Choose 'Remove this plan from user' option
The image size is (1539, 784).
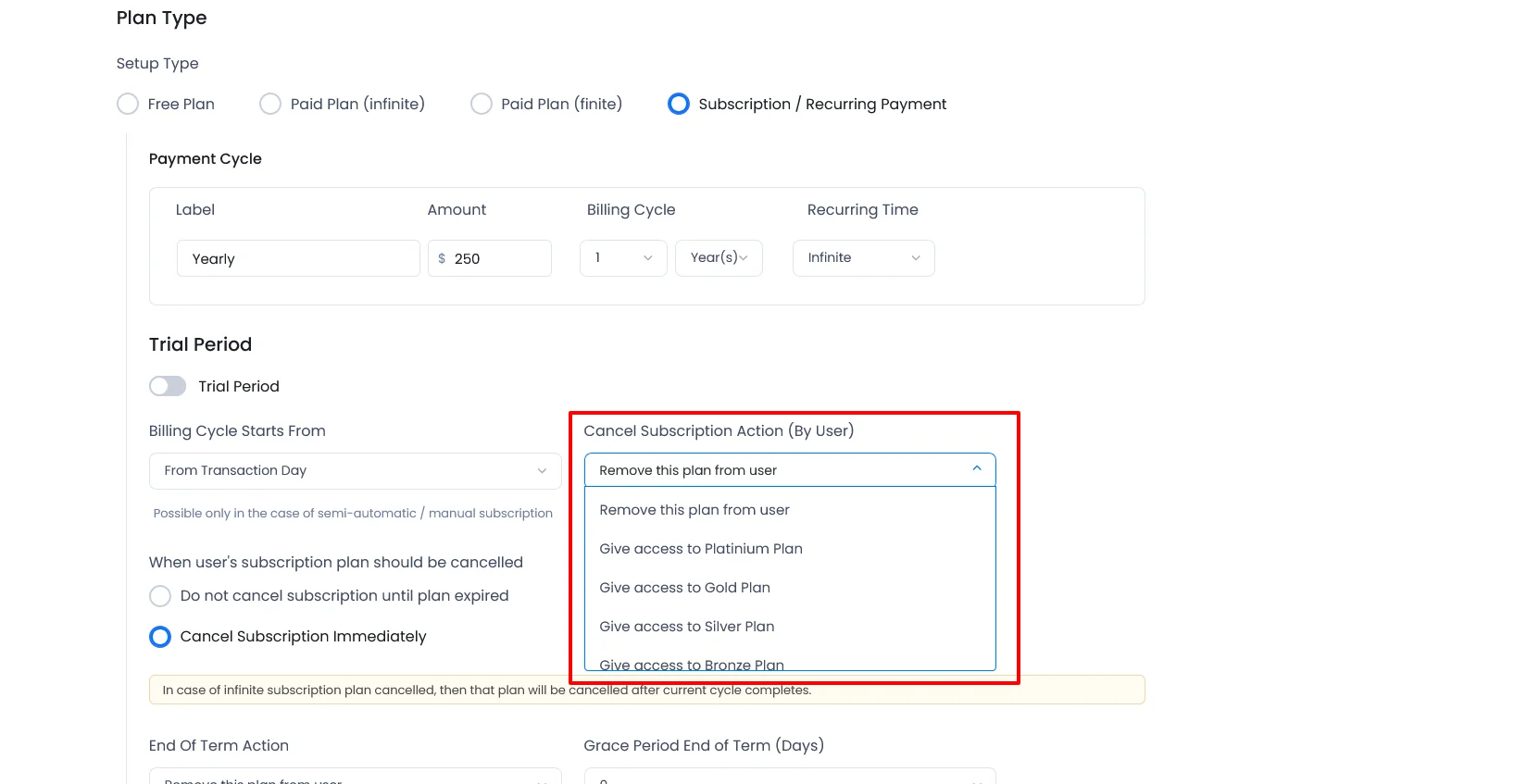click(x=694, y=510)
